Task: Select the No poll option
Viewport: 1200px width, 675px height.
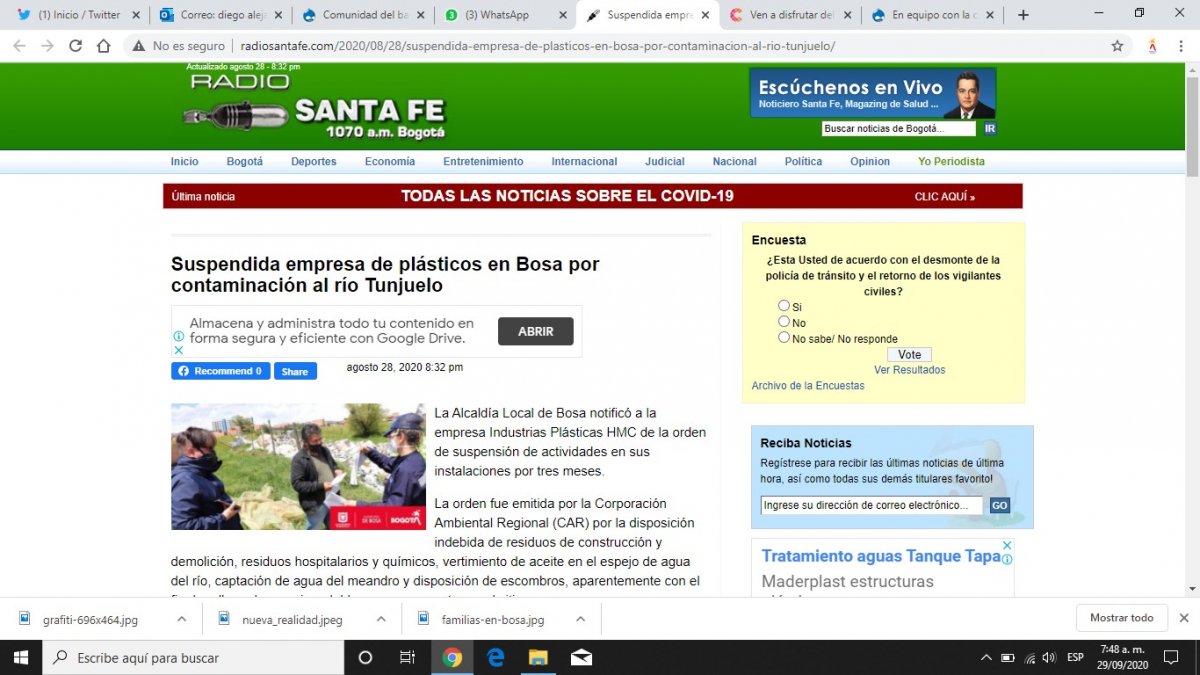Action: click(x=784, y=322)
